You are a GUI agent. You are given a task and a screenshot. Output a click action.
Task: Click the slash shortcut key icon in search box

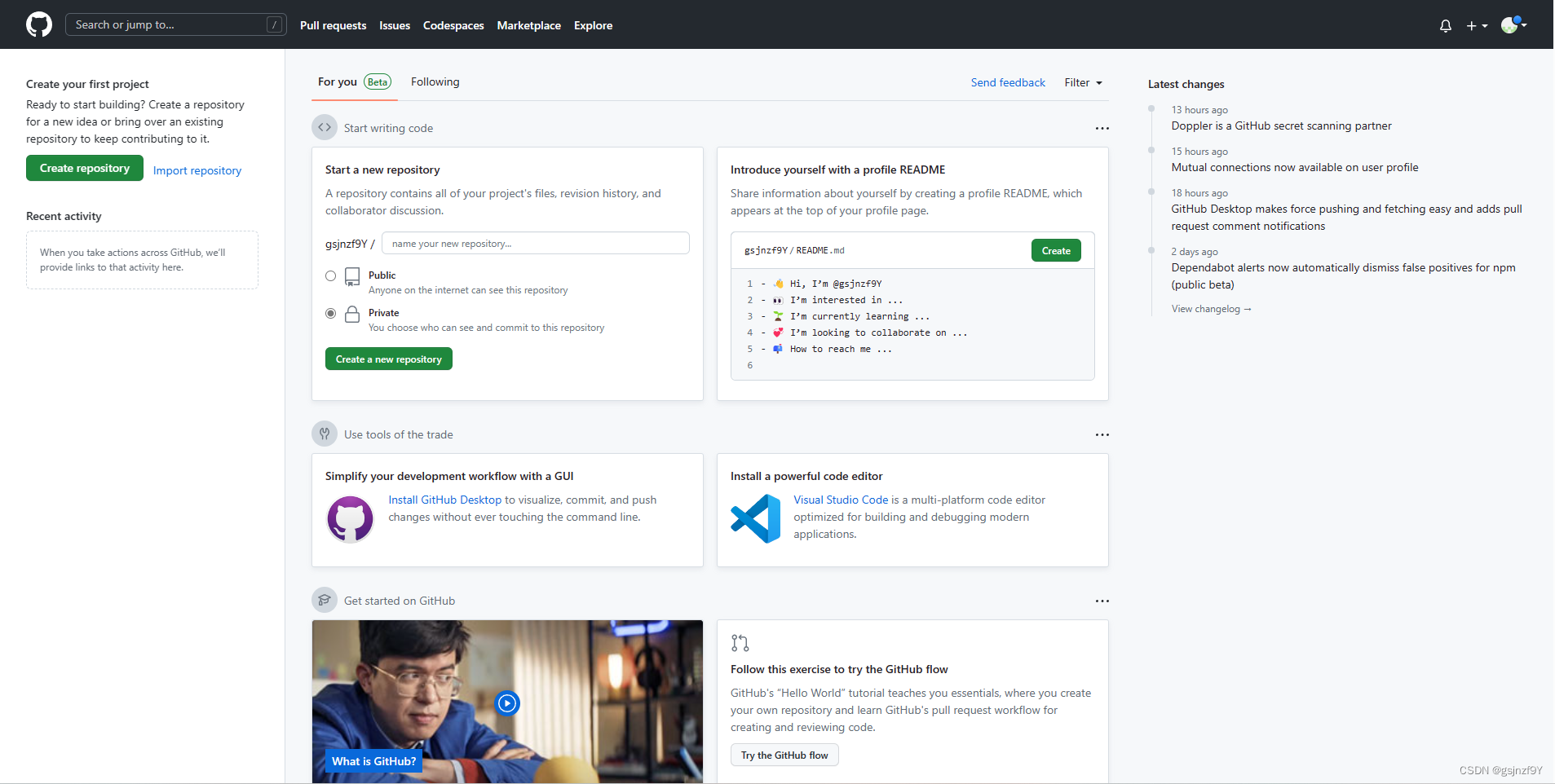click(x=274, y=24)
